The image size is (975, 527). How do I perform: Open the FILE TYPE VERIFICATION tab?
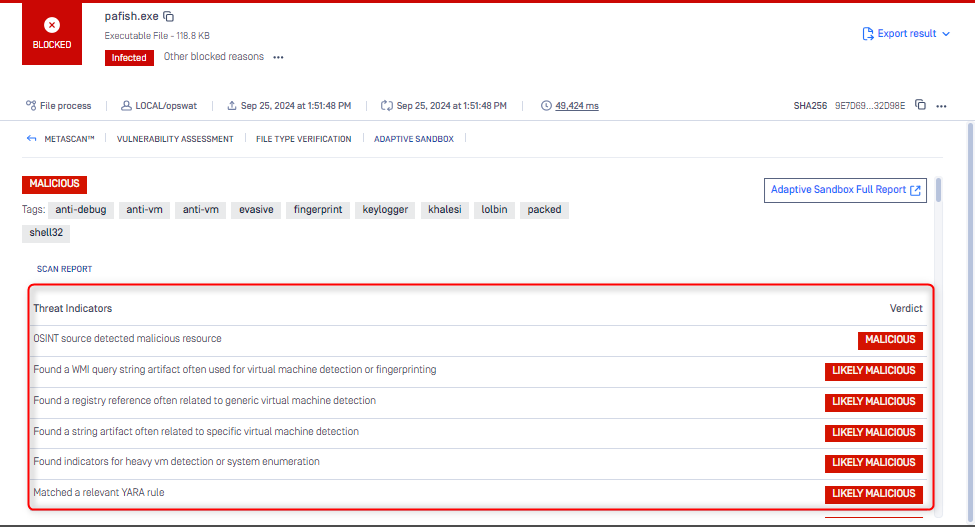tap(303, 139)
